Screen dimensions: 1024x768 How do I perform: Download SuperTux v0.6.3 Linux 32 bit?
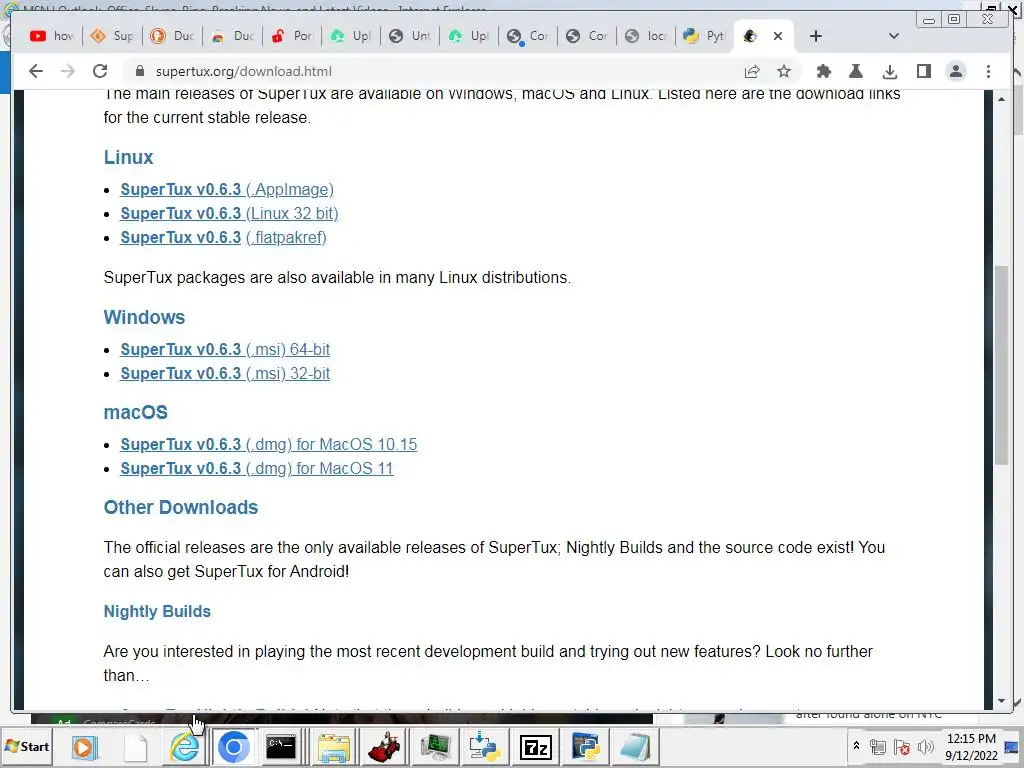pyautogui.click(x=229, y=214)
